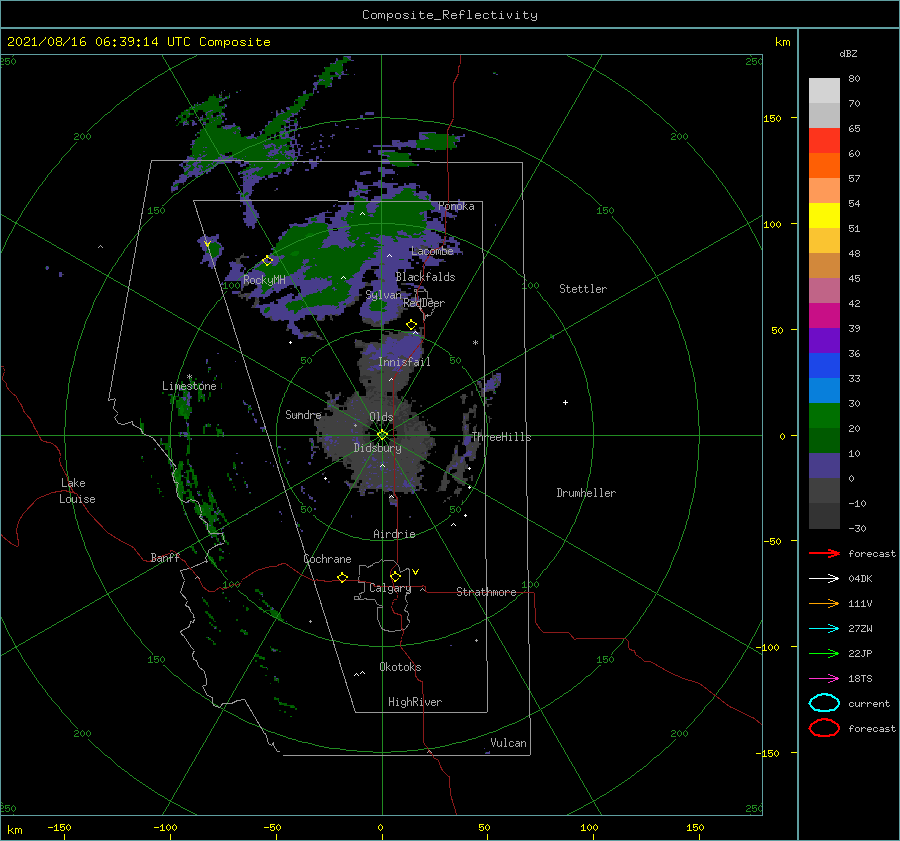
Task: Click the HighRiver town label
Action: (x=415, y=702)
